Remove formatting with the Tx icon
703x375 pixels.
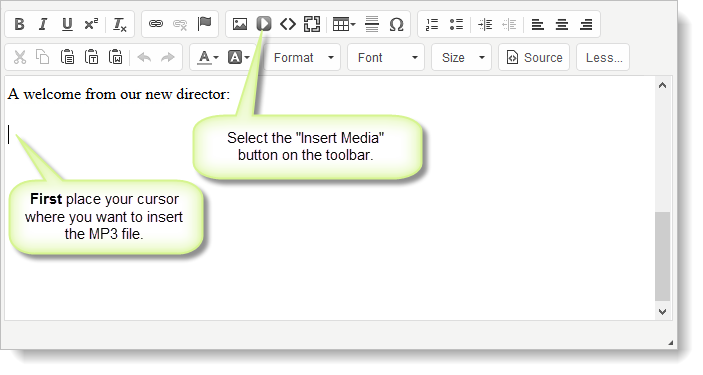119,24
